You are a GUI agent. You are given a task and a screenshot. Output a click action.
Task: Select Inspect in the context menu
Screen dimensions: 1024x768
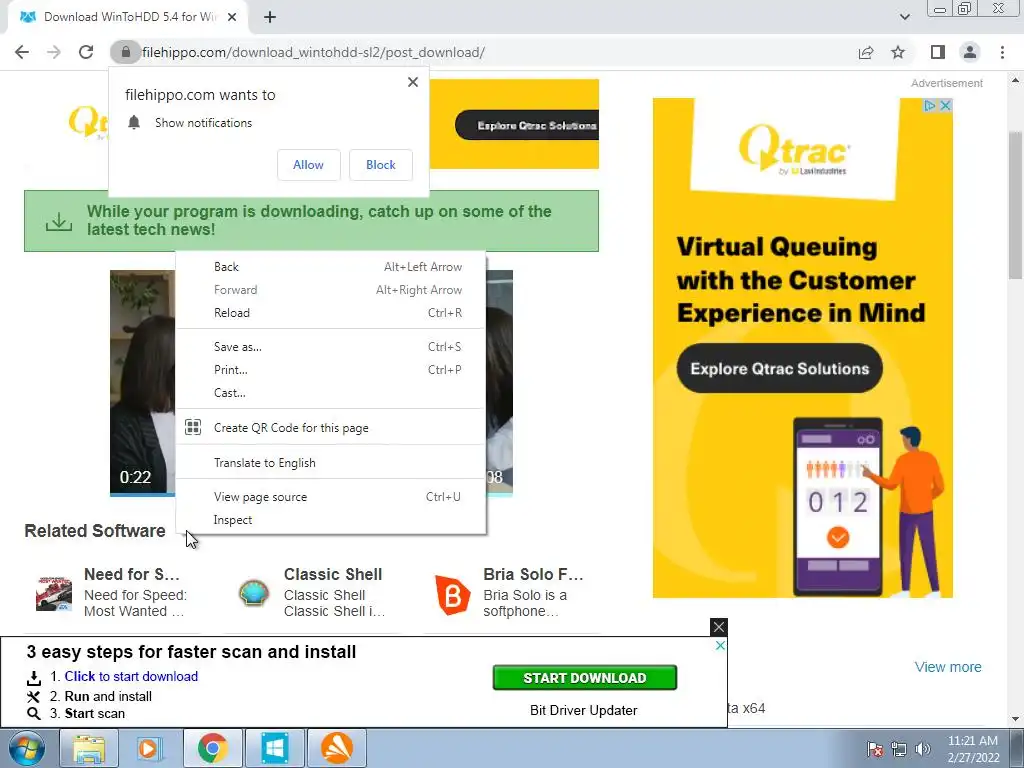(330, 520)
